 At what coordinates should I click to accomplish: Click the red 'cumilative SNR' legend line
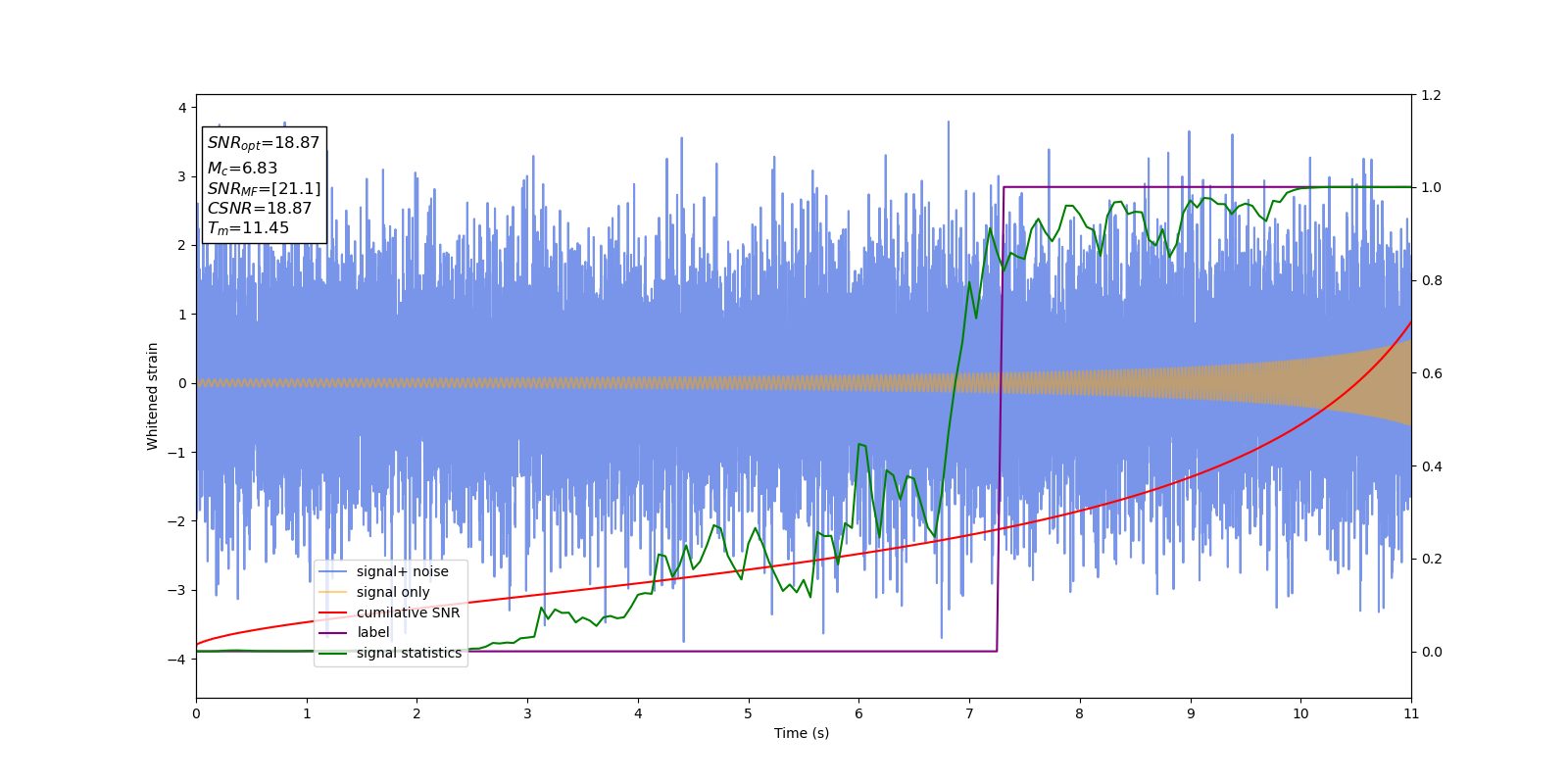tap(333, 612)
